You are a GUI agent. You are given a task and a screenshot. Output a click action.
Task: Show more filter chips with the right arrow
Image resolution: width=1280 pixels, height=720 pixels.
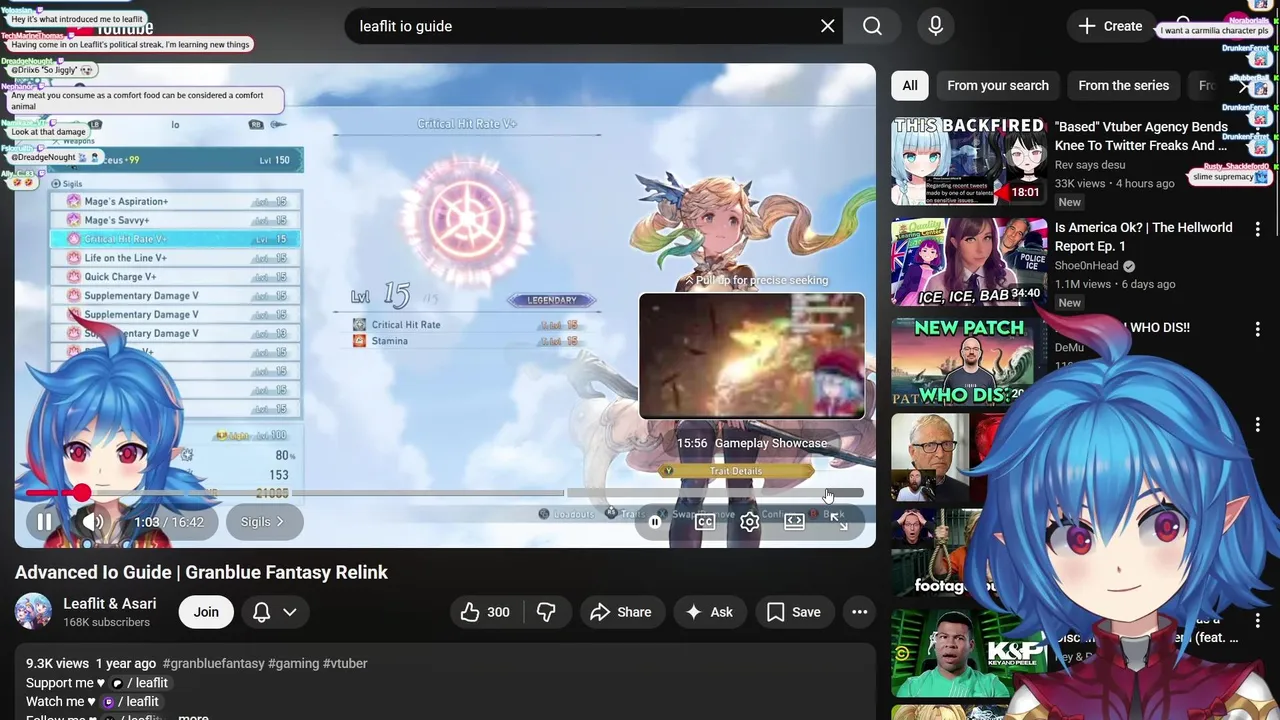coord(1243,86)
